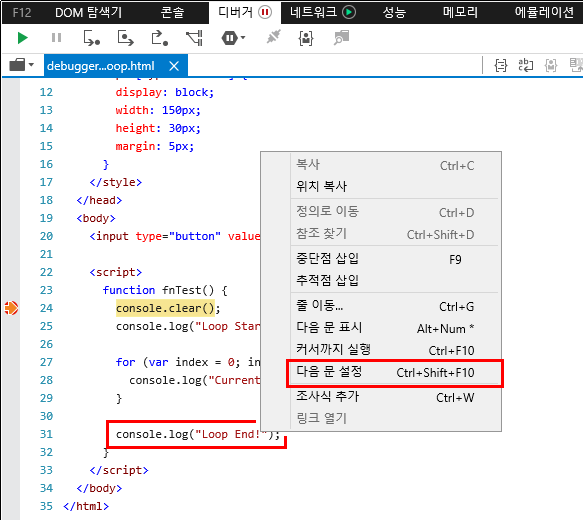Click the play indicator on 네트워크 tab
This screenshot has height=520, width=583.
pyautogui.click(x=349, y=13)
